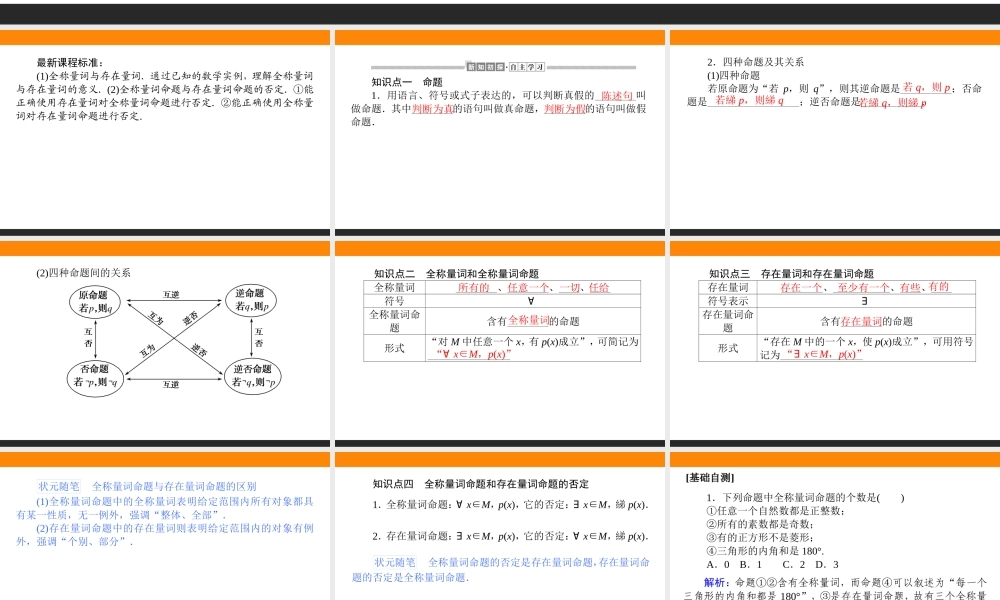Click statement ②所有的素数都是奇数
This screenshot has width=1000, height=600.
(x=760, y=524)
